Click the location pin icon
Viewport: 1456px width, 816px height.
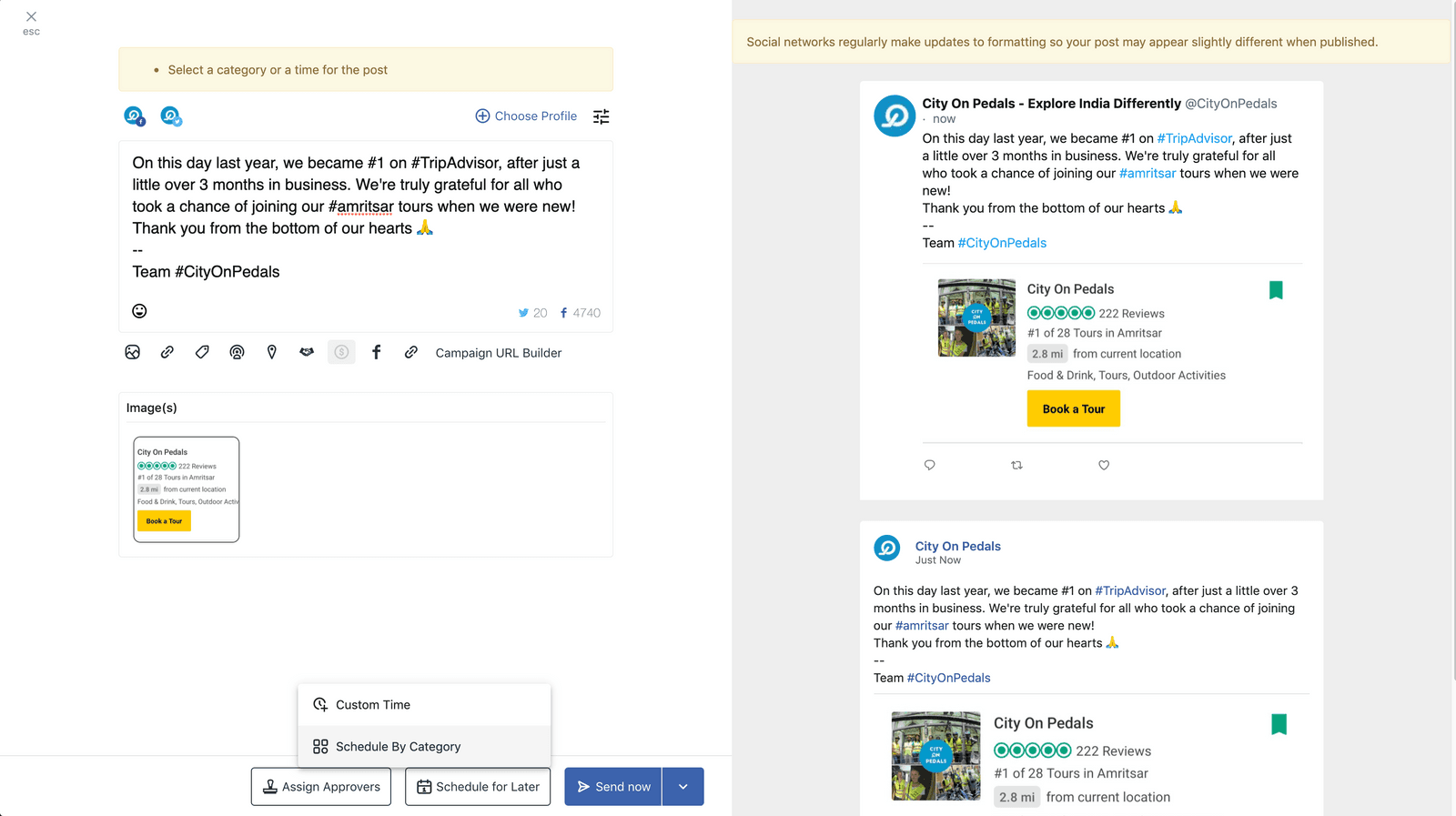271,352
